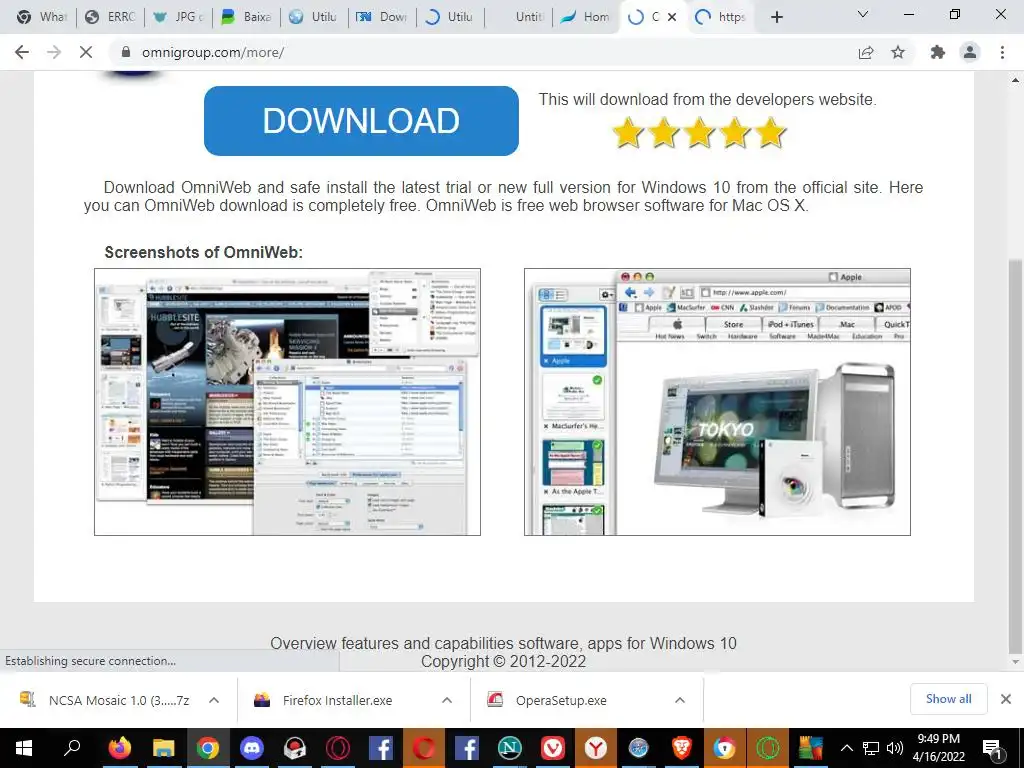
Task: Switch to the 'Hom' tab
Action: [586, 17]
